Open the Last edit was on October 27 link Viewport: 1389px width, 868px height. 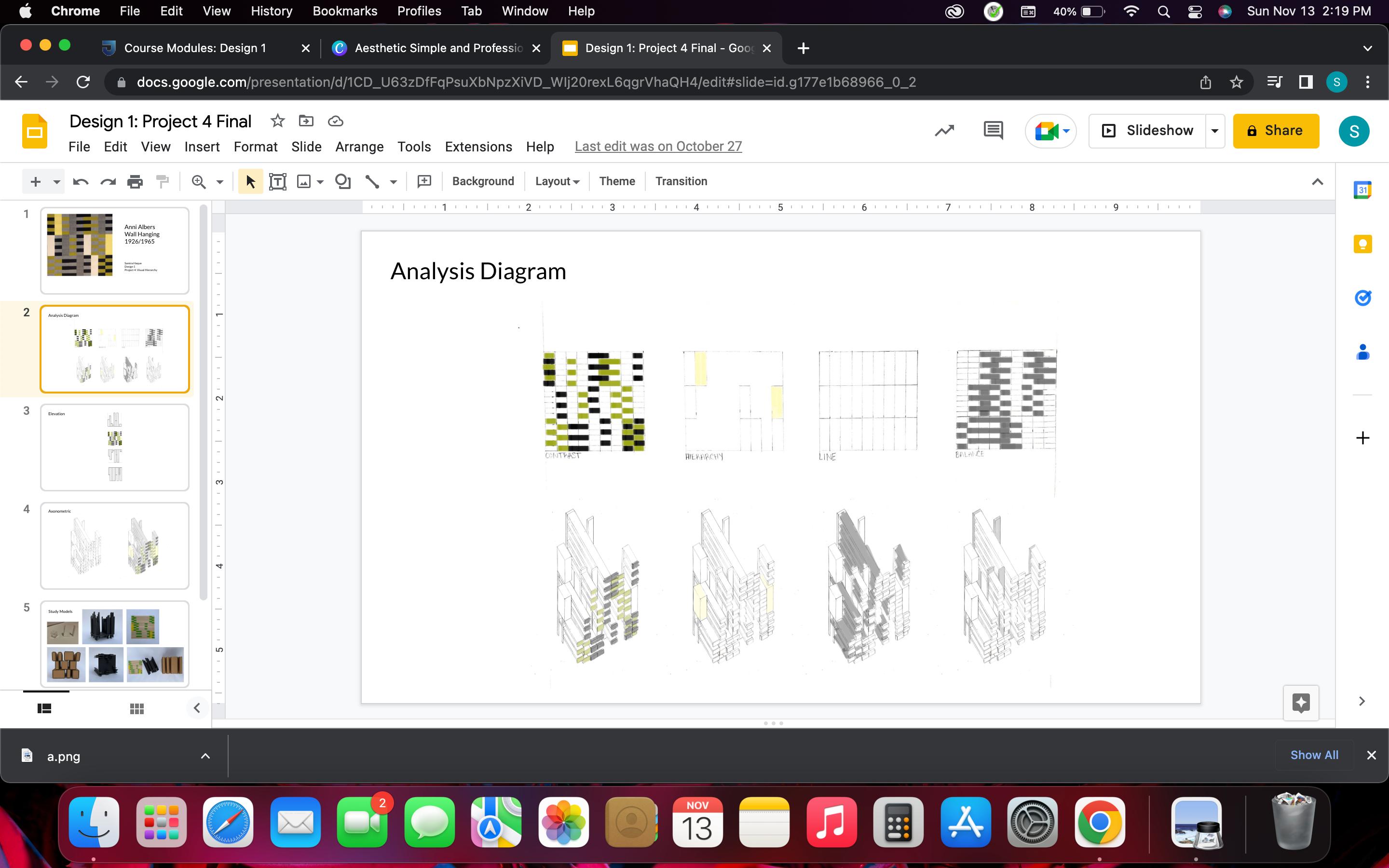pyautogui.click(x=658, y=147)
